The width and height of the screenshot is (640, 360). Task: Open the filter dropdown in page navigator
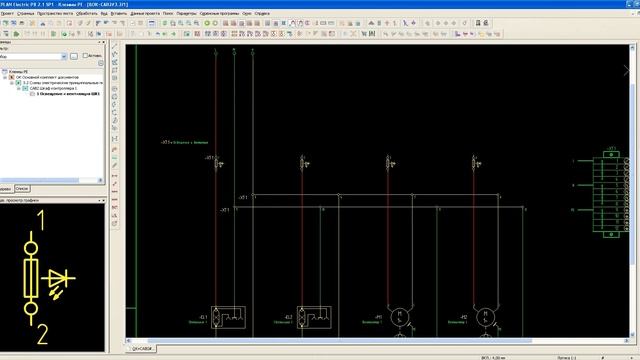pyautogui.click(x=64, y=56)
